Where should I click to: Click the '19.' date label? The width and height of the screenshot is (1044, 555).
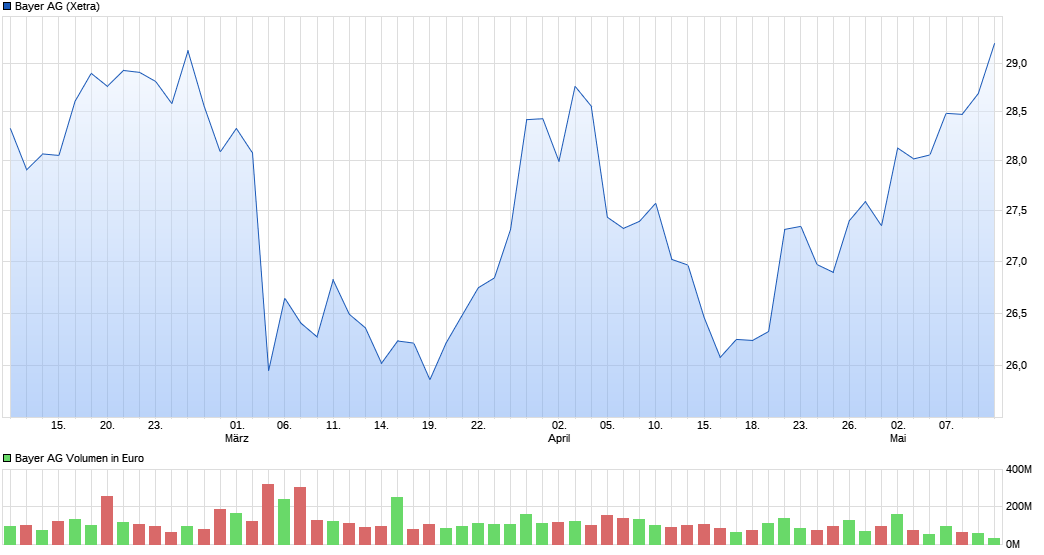429,425
